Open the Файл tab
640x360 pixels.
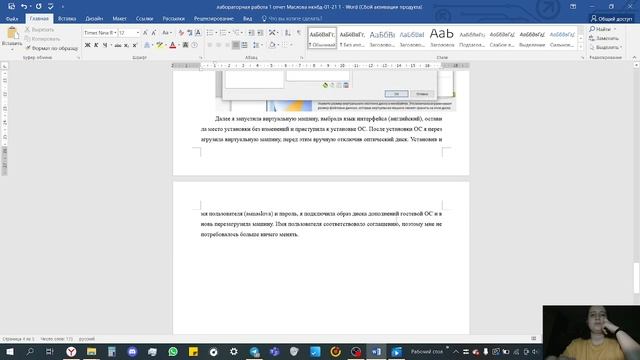[12, 18]
